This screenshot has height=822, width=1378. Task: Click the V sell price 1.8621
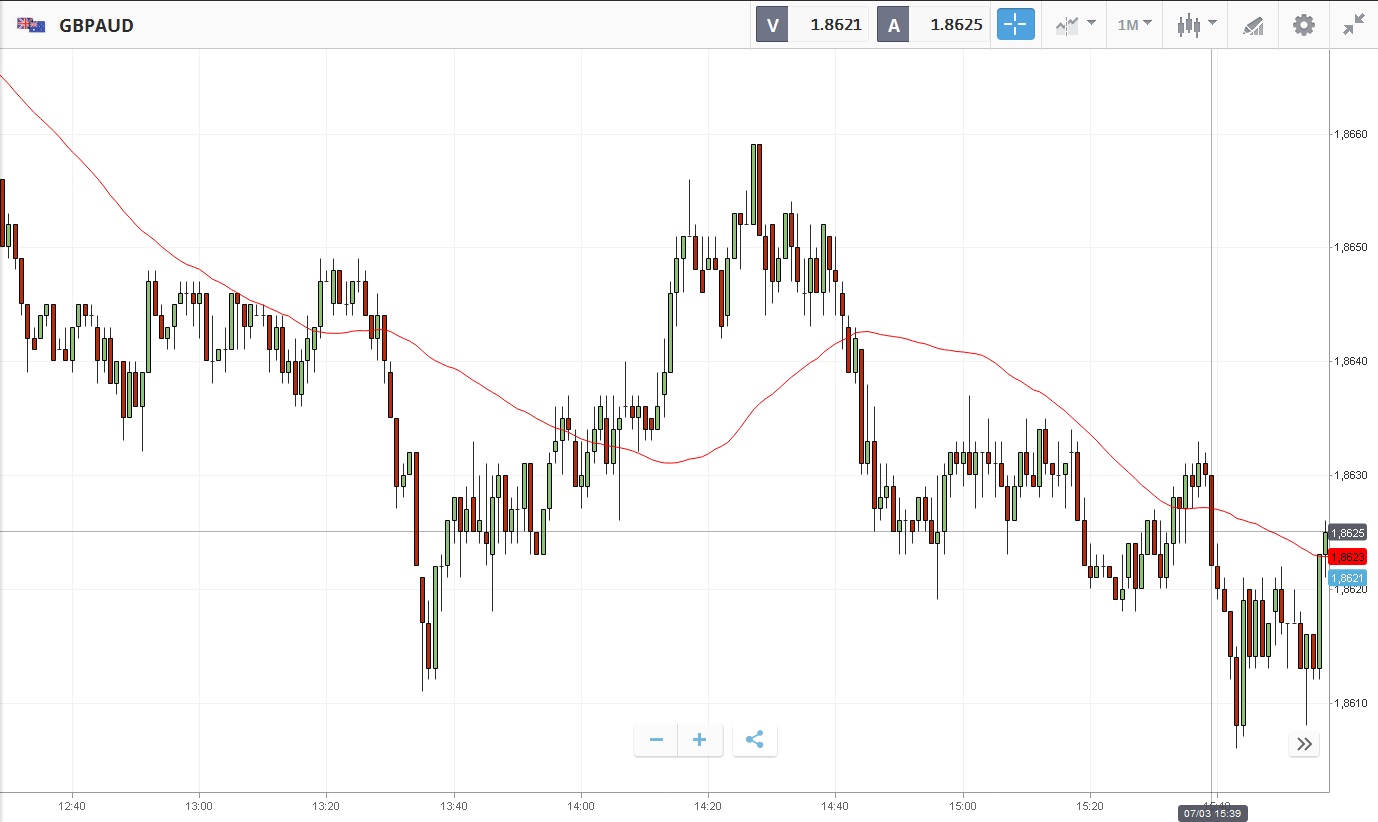[x=811, y=25]
